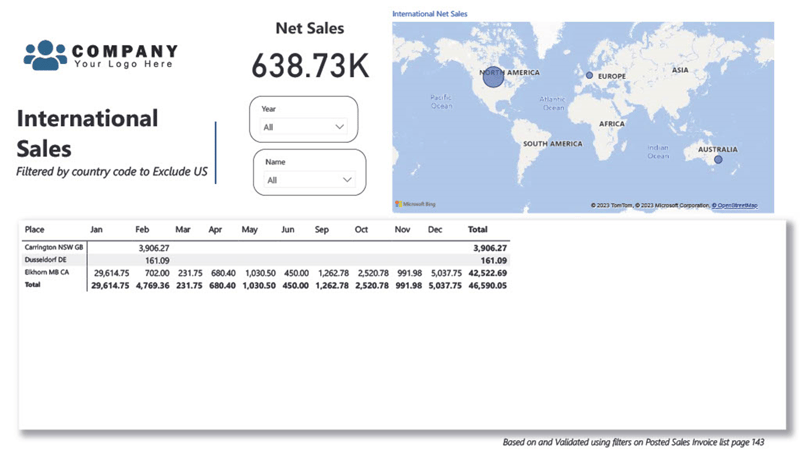Click the South America label on map
Image resolution: width=800 pixels, height=456 pixels.
(552, 144)
